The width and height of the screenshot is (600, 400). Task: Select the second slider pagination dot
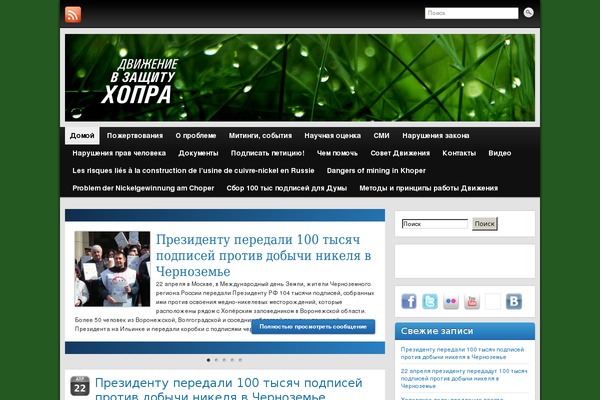217,360
